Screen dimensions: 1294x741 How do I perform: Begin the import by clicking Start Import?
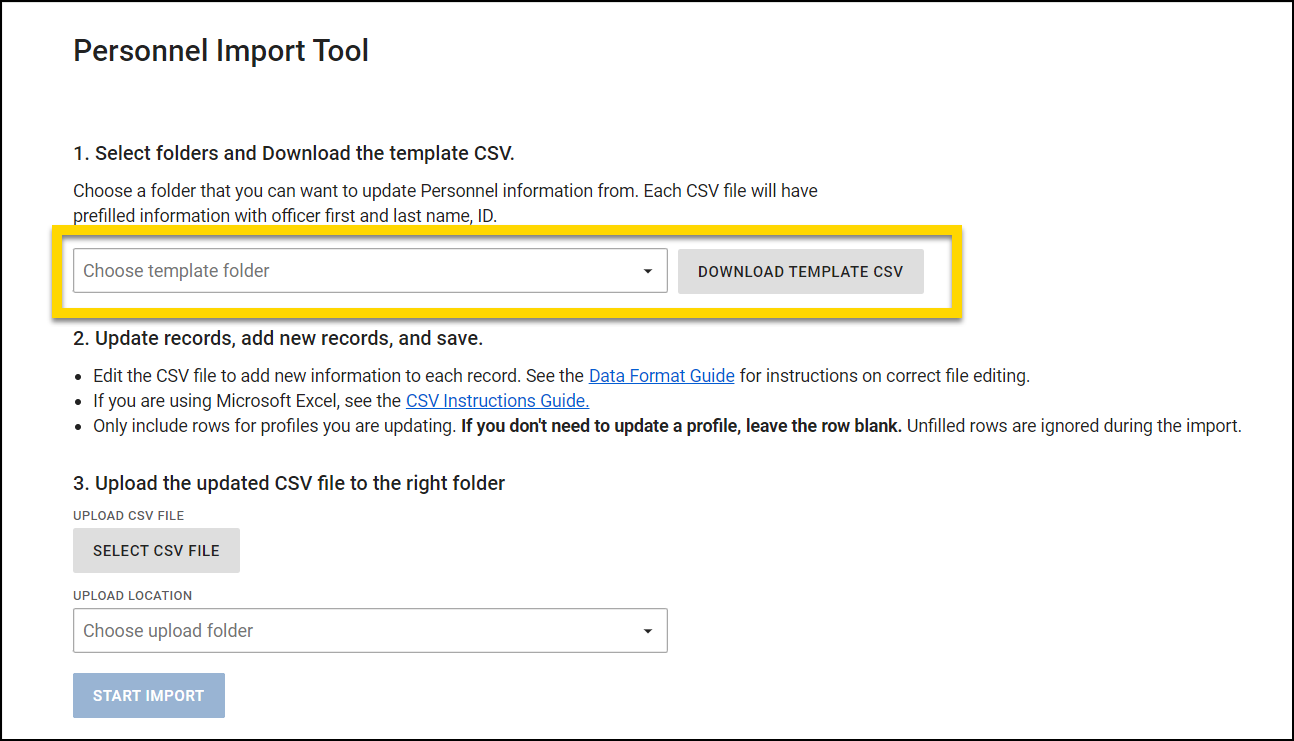pos(148,695)
